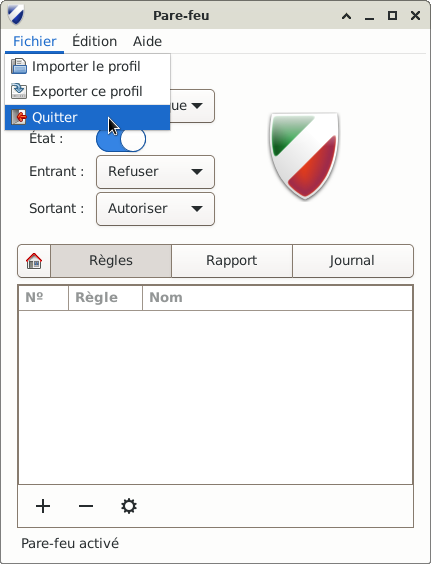431x564 pixels.
Task: Expand the profile dropdown behind the menu
Action: pyautogui.click(x=192, y=106)
